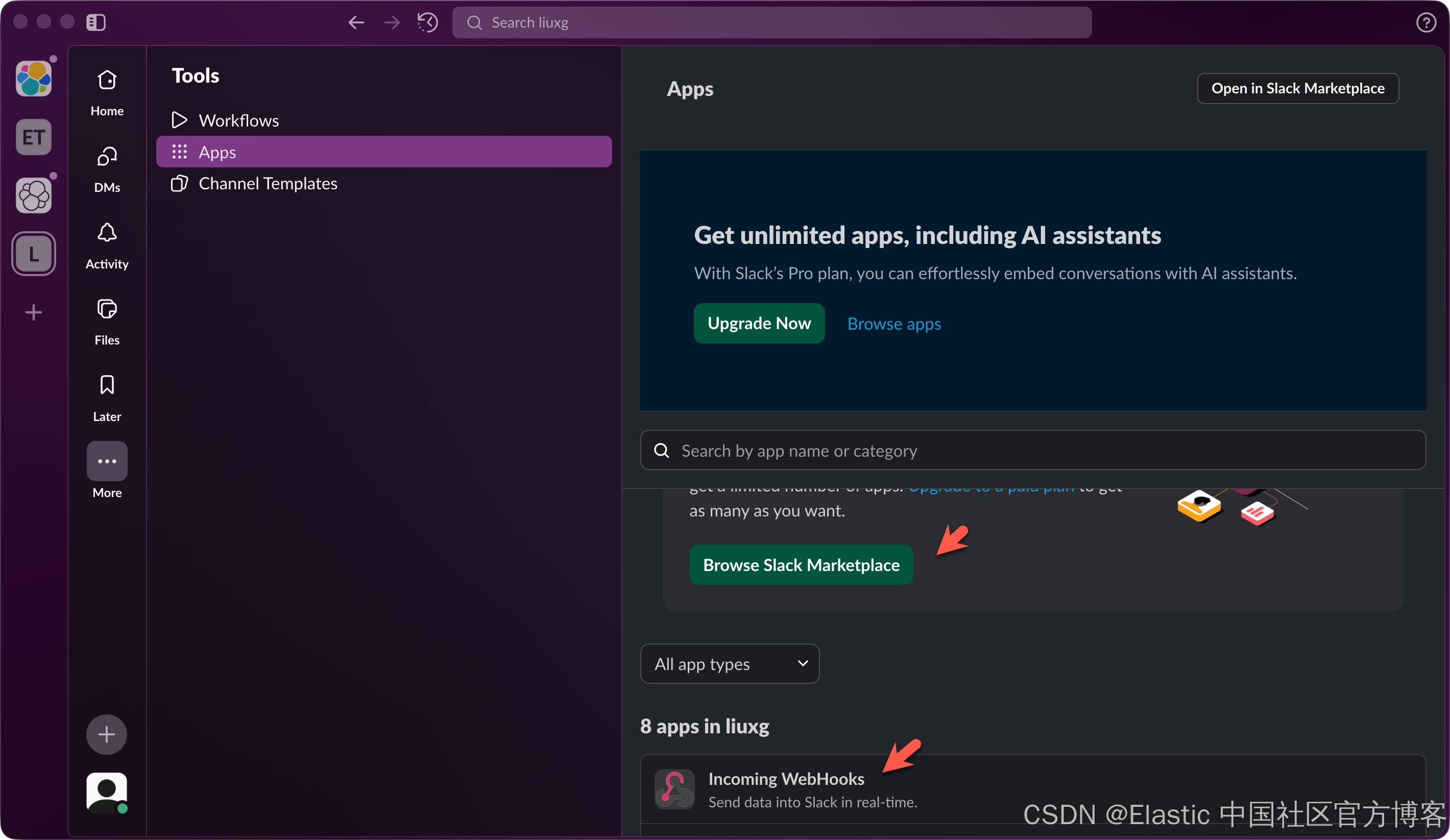Screen dimensions: 1450x840
Task: Click the history clock icon
Action: click(427, 22)
